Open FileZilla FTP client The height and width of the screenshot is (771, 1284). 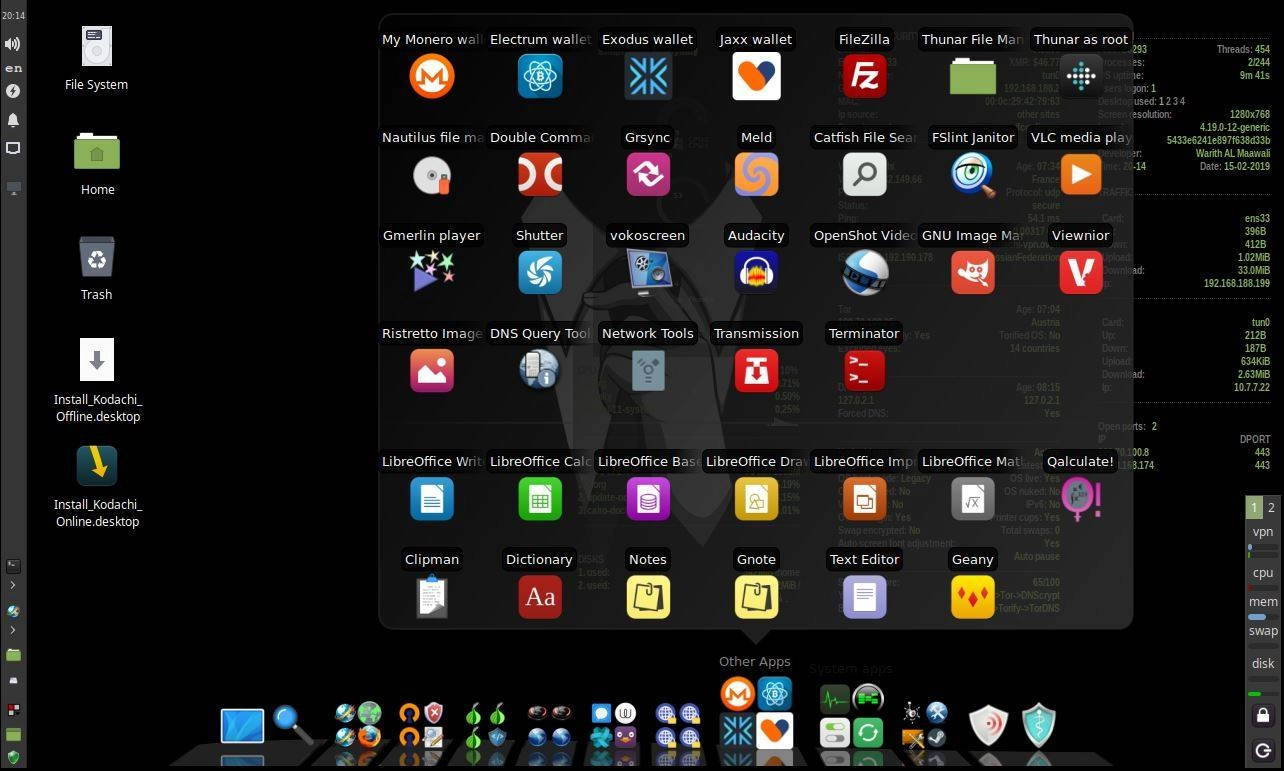(x=864, y=76)
